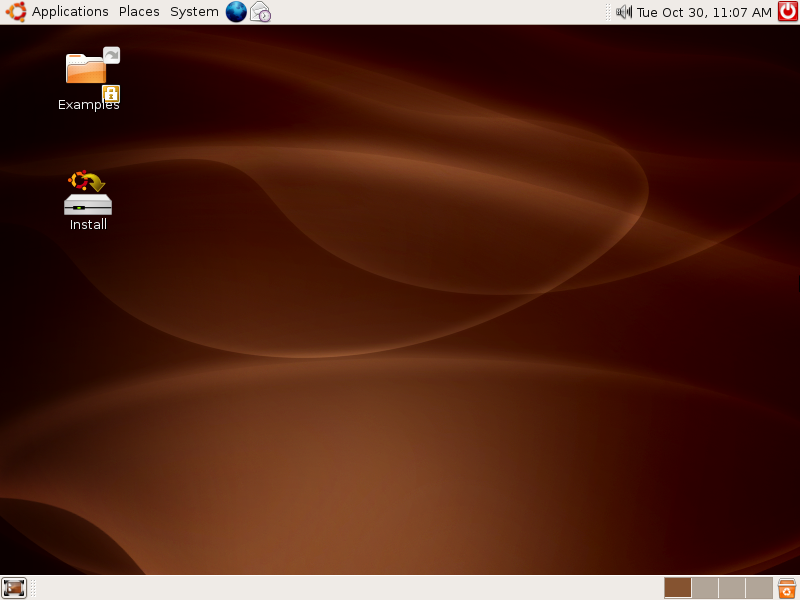The image size is (800, 600).
Task: Switch to the fourth workspace
Action: tap(759, 588)
